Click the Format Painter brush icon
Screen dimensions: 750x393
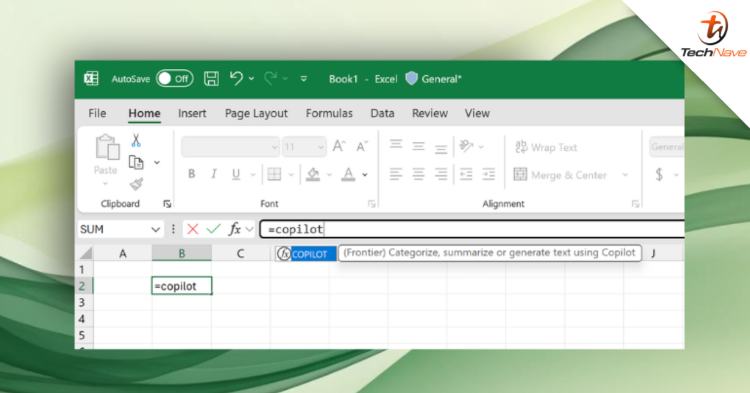tap(136, 184)
